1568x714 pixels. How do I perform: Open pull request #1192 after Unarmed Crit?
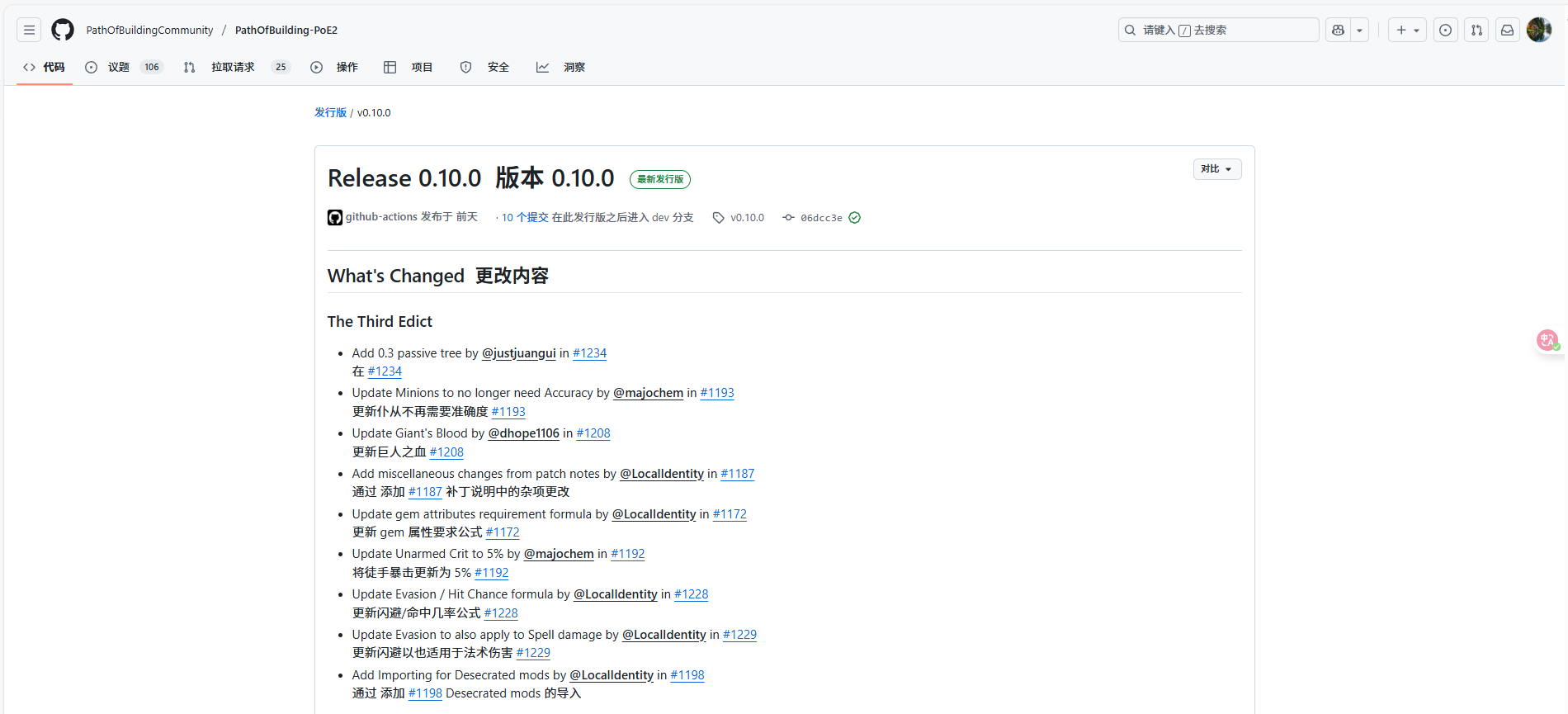click(628, 554)
